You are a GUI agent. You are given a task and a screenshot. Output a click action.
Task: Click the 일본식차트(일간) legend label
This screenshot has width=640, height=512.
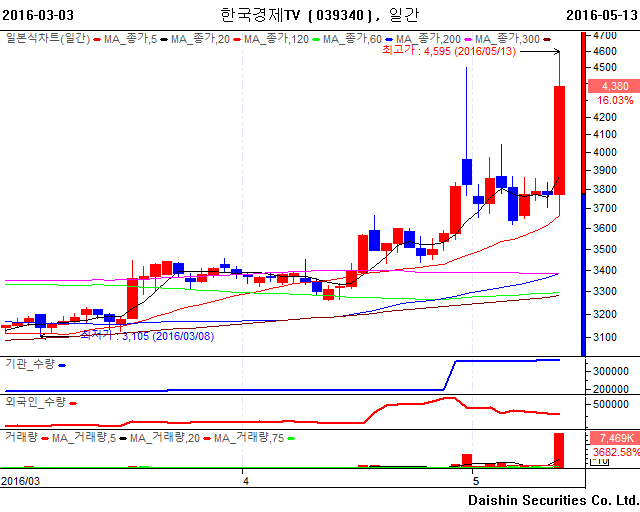(x=48, y=39)
